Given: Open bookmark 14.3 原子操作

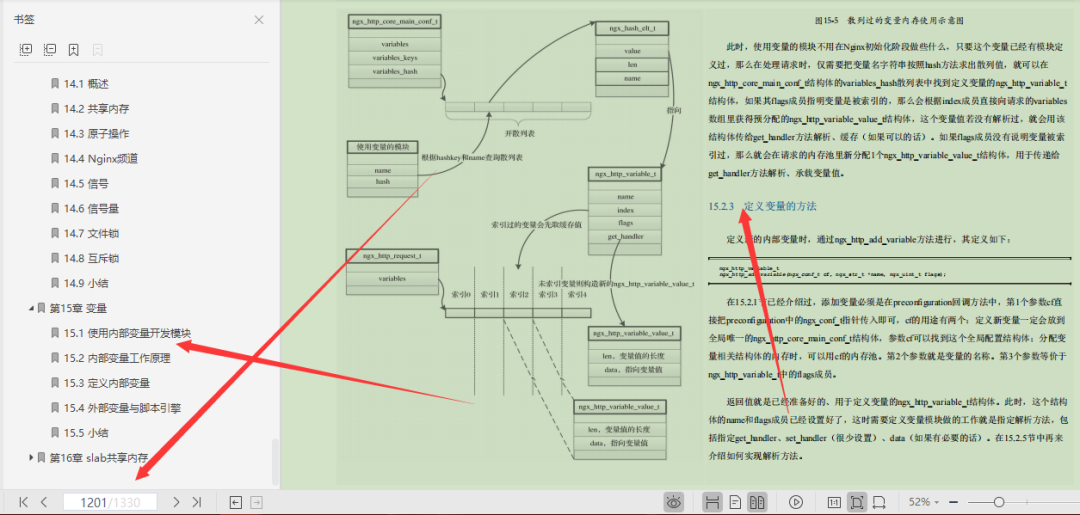Looking at the screenshot, I should click(96, 134).
